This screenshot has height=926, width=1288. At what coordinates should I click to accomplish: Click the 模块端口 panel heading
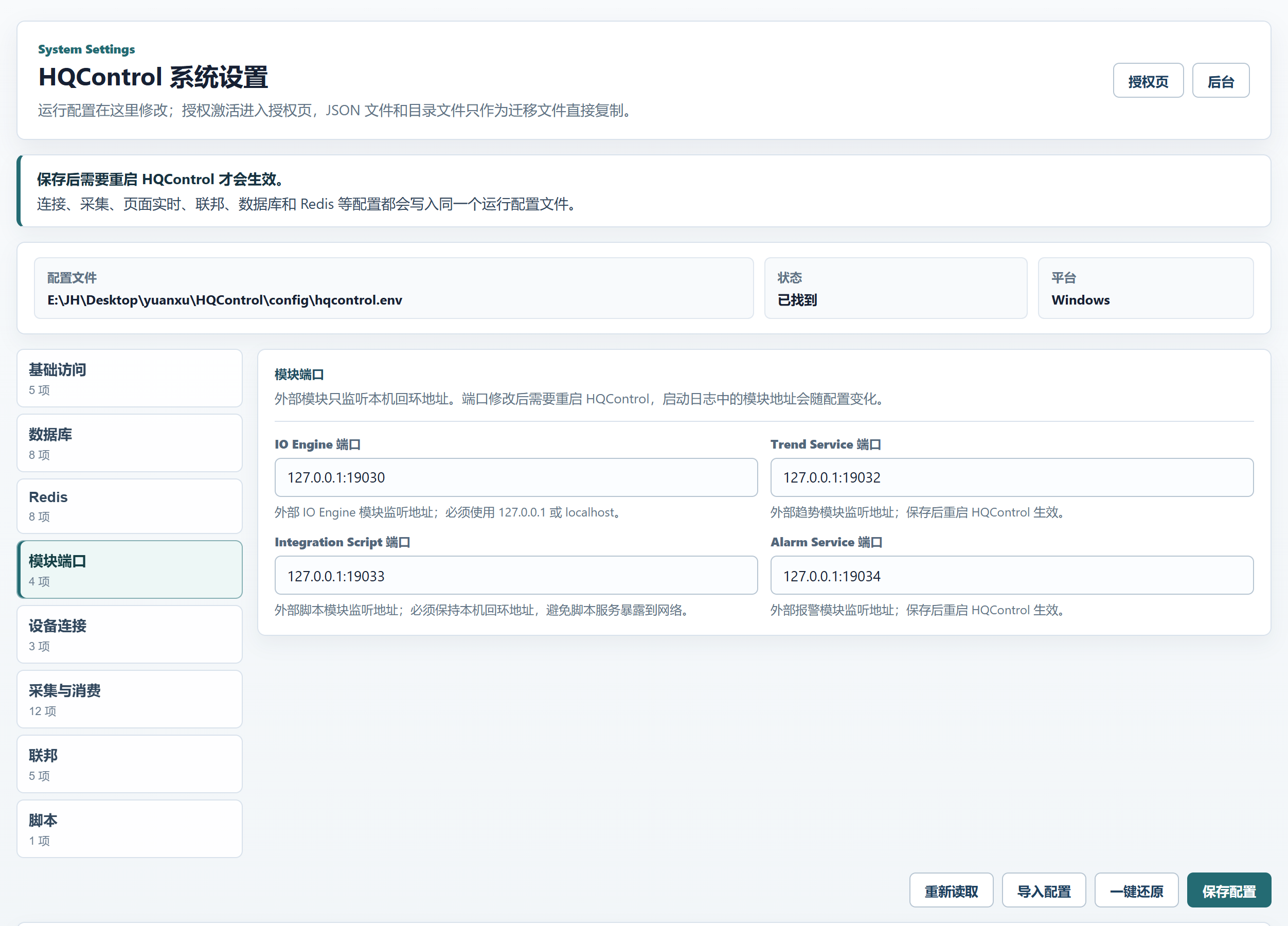pos(299,375)
